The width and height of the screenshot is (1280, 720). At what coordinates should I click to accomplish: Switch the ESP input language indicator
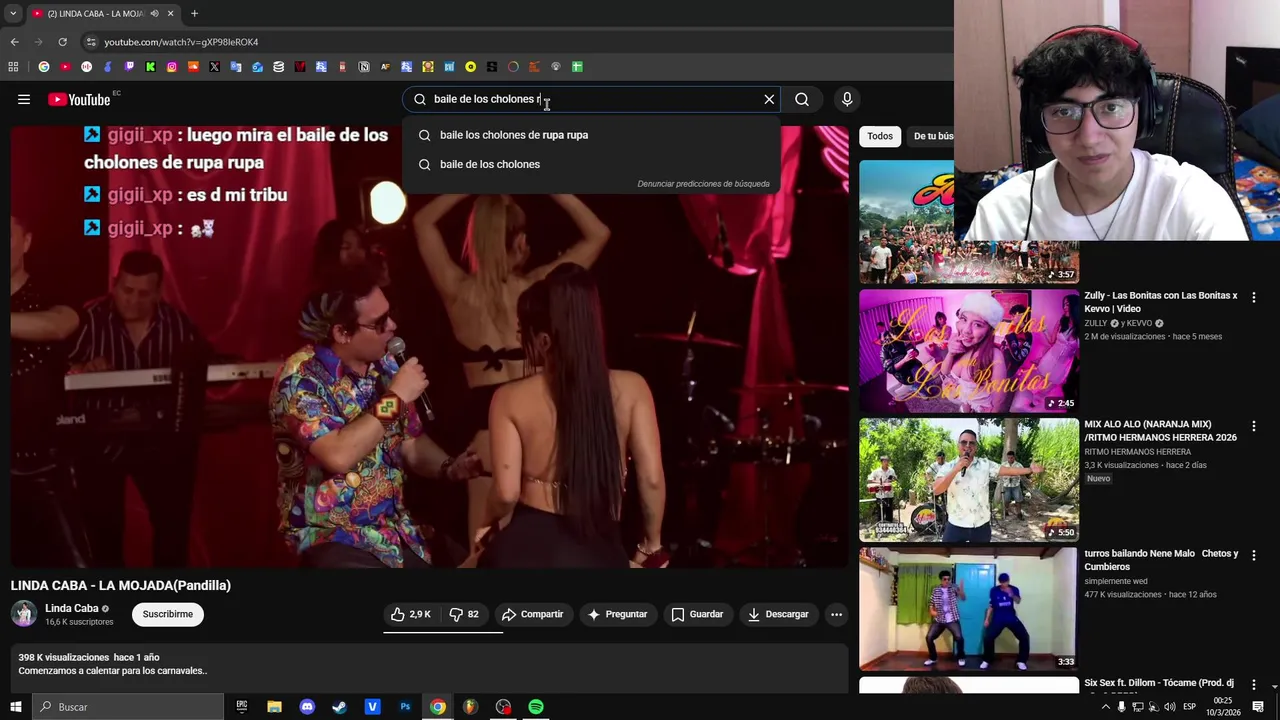pos(1189,707)
